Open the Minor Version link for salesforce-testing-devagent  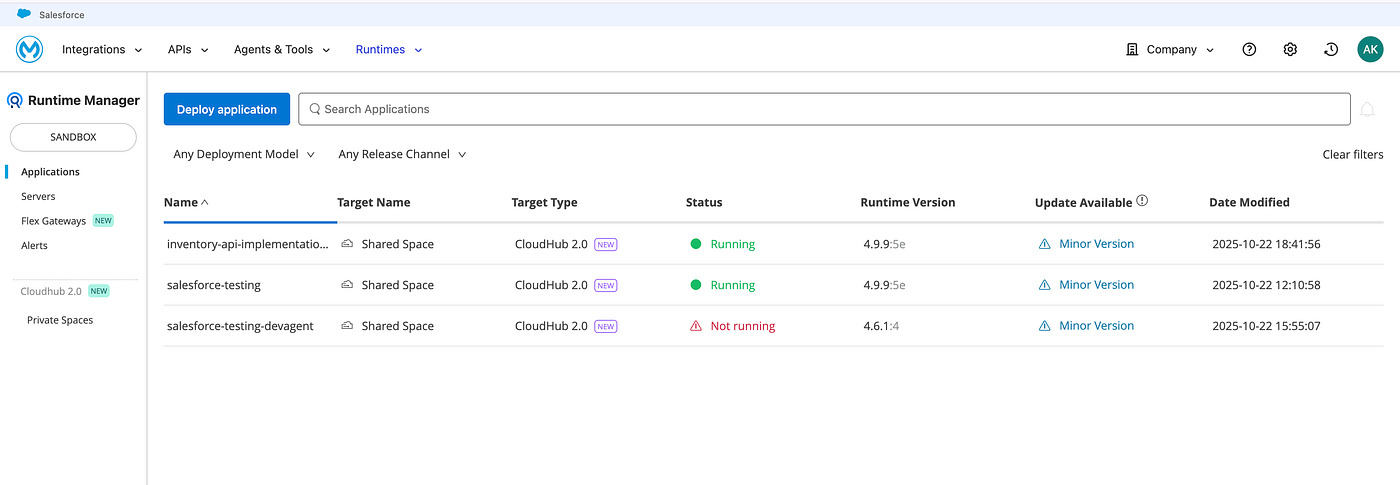[1096, 326]
